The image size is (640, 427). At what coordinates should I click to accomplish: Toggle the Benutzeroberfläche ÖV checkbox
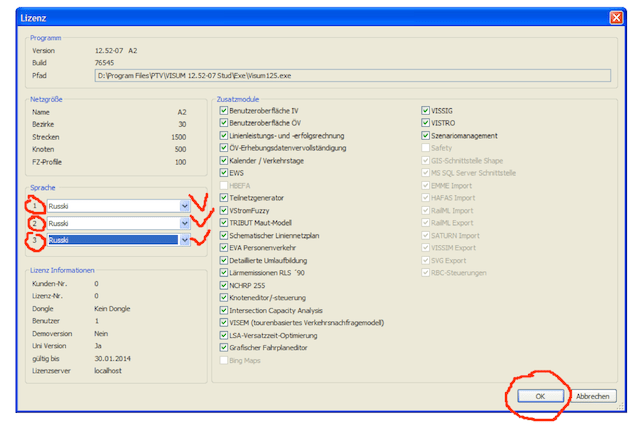[x=223, y=123]
